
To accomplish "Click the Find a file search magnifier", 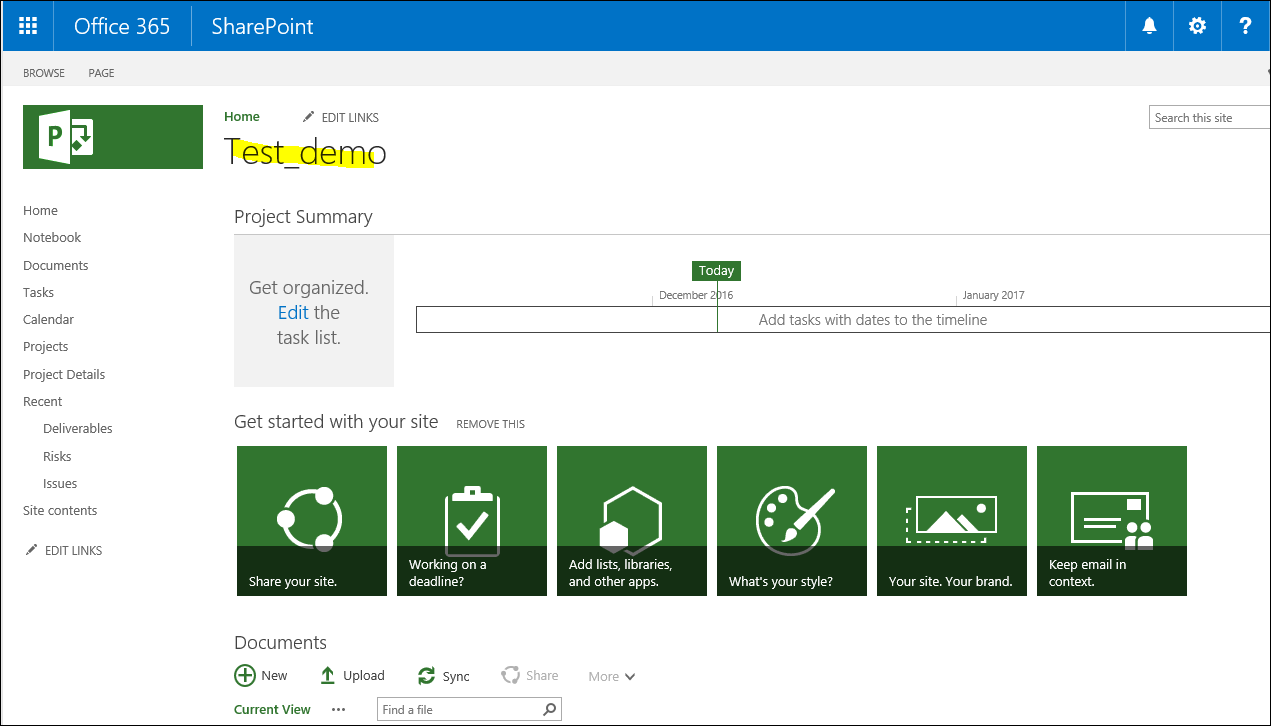I will click(550, 709).
